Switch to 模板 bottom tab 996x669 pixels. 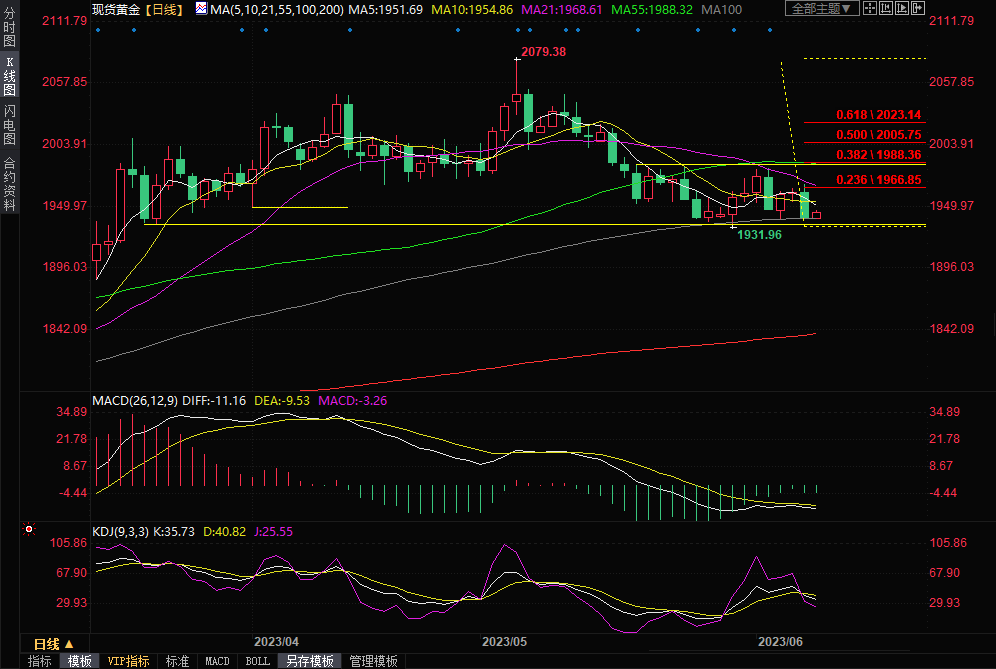(x=79, y=661)
